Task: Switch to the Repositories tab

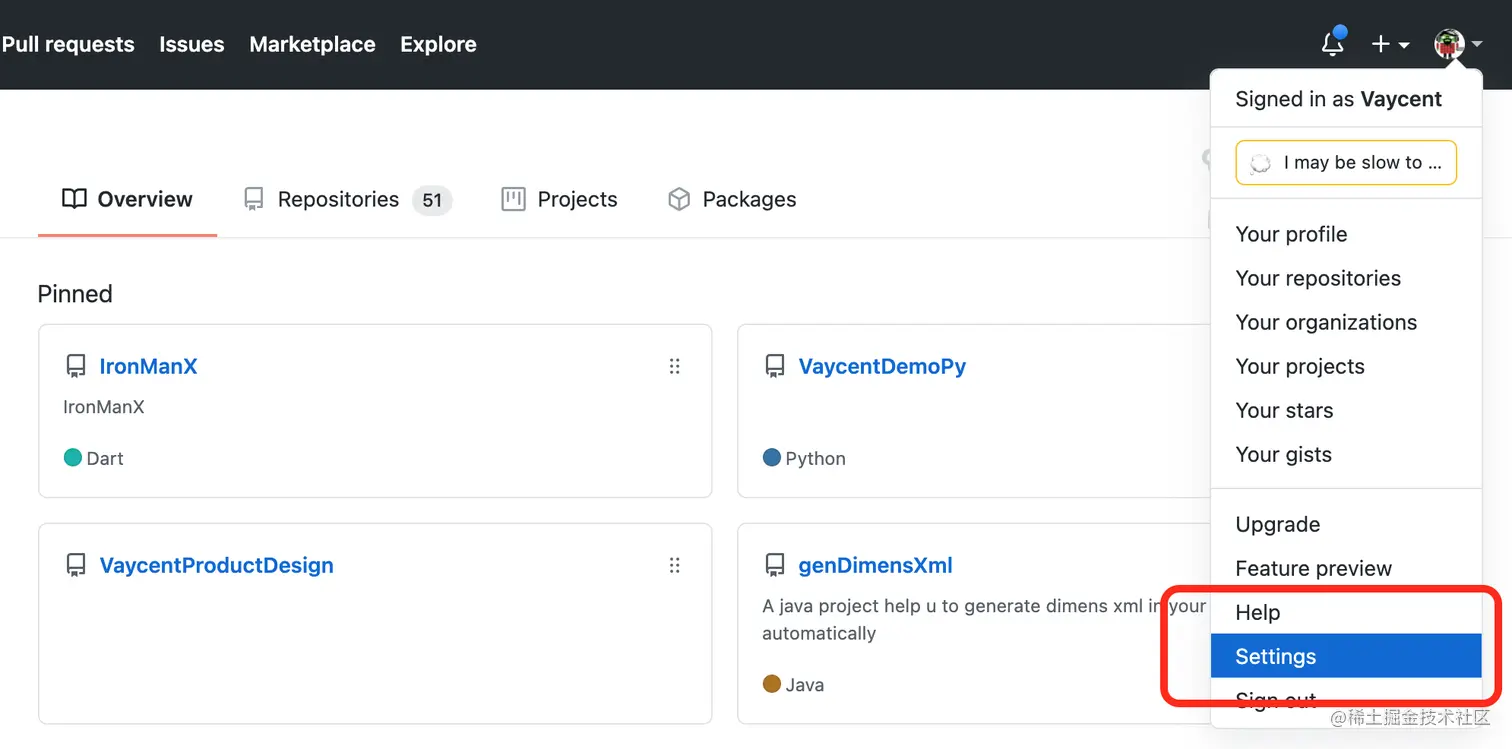Action: pyautogui.click(x=338, y=199)
